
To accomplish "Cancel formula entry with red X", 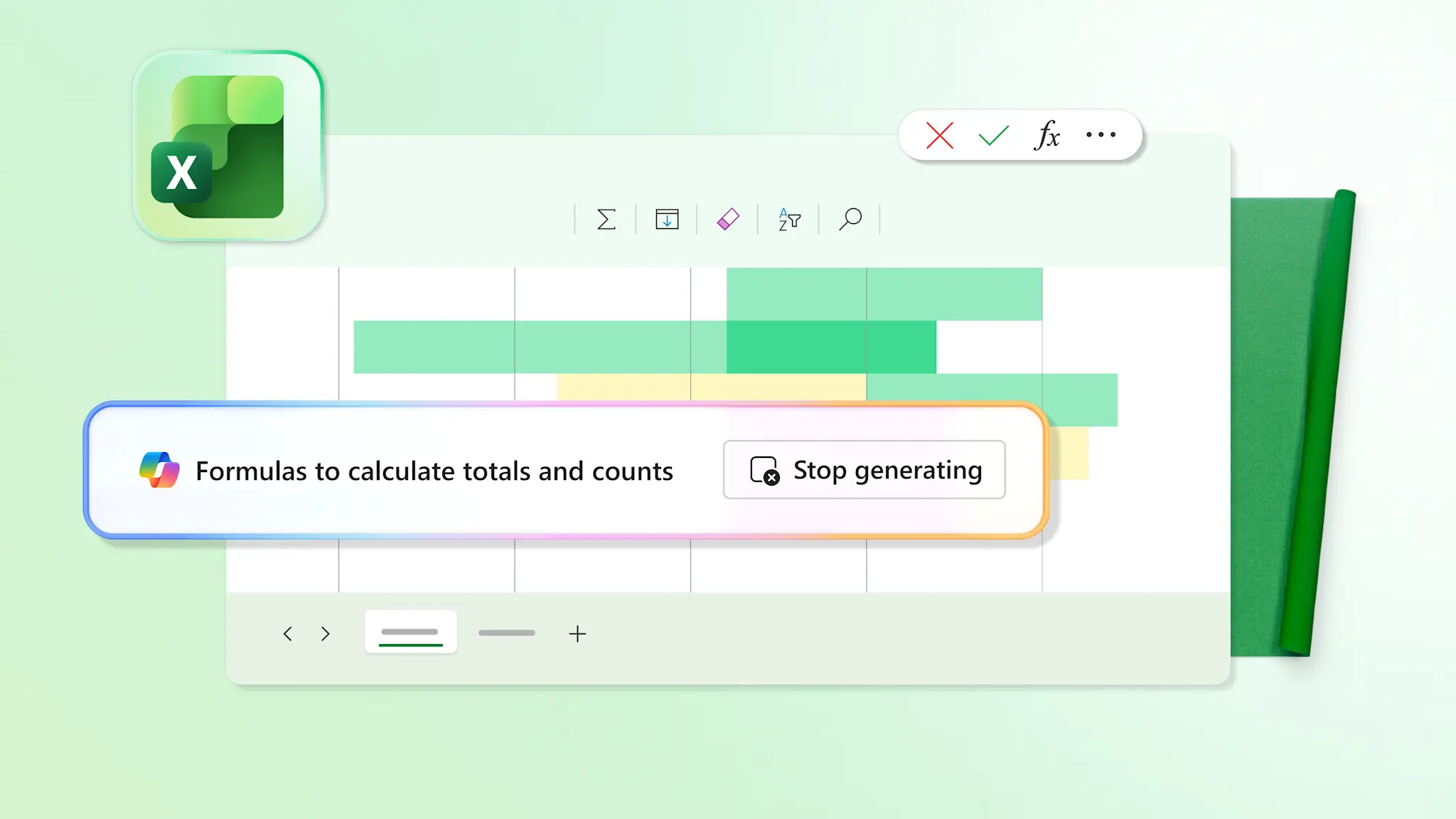I will [940, 135].
